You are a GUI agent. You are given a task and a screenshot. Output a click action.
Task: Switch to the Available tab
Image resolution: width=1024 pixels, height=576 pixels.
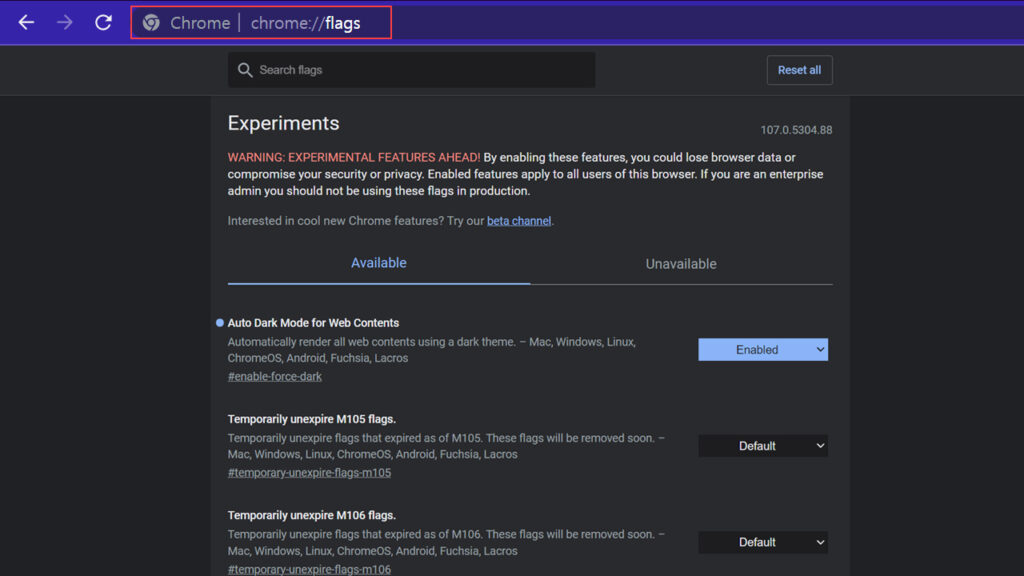click(379, 263)
